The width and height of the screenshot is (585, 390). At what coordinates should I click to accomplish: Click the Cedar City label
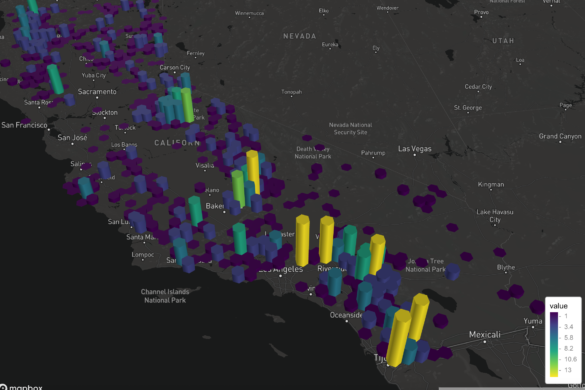(x=478, y=87)
